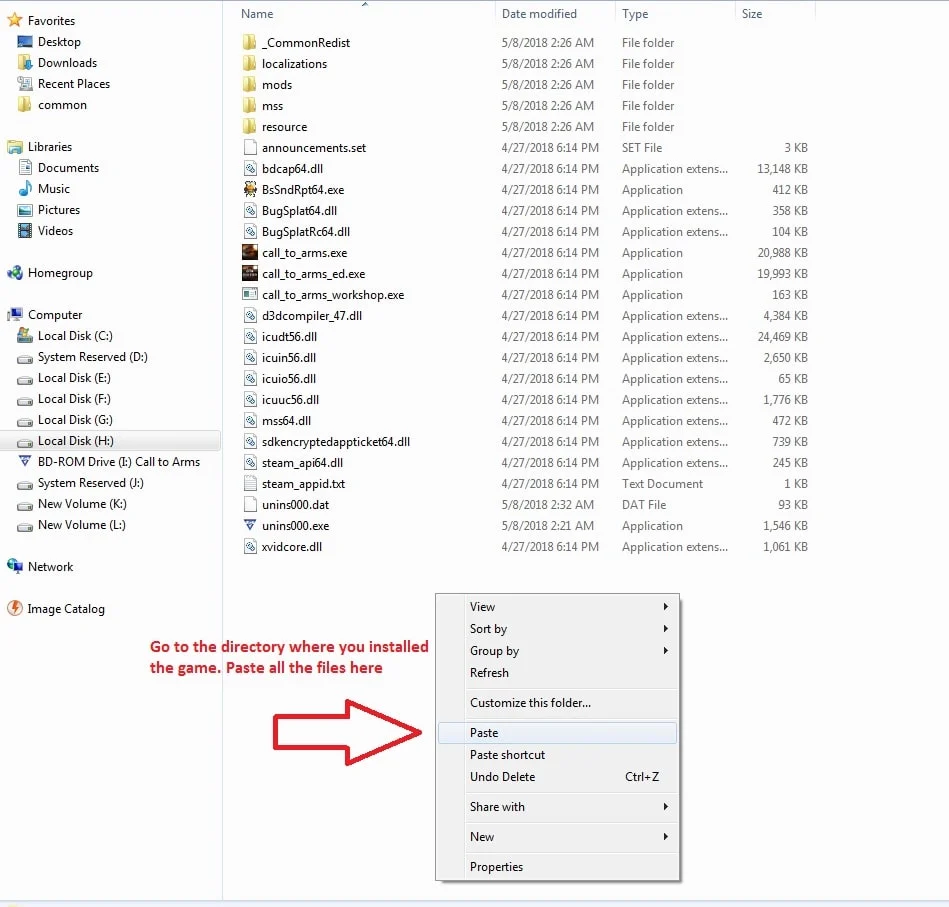Select Local Disk (H:) in navigation tree
949x907 pixels.
click(75, 441)
